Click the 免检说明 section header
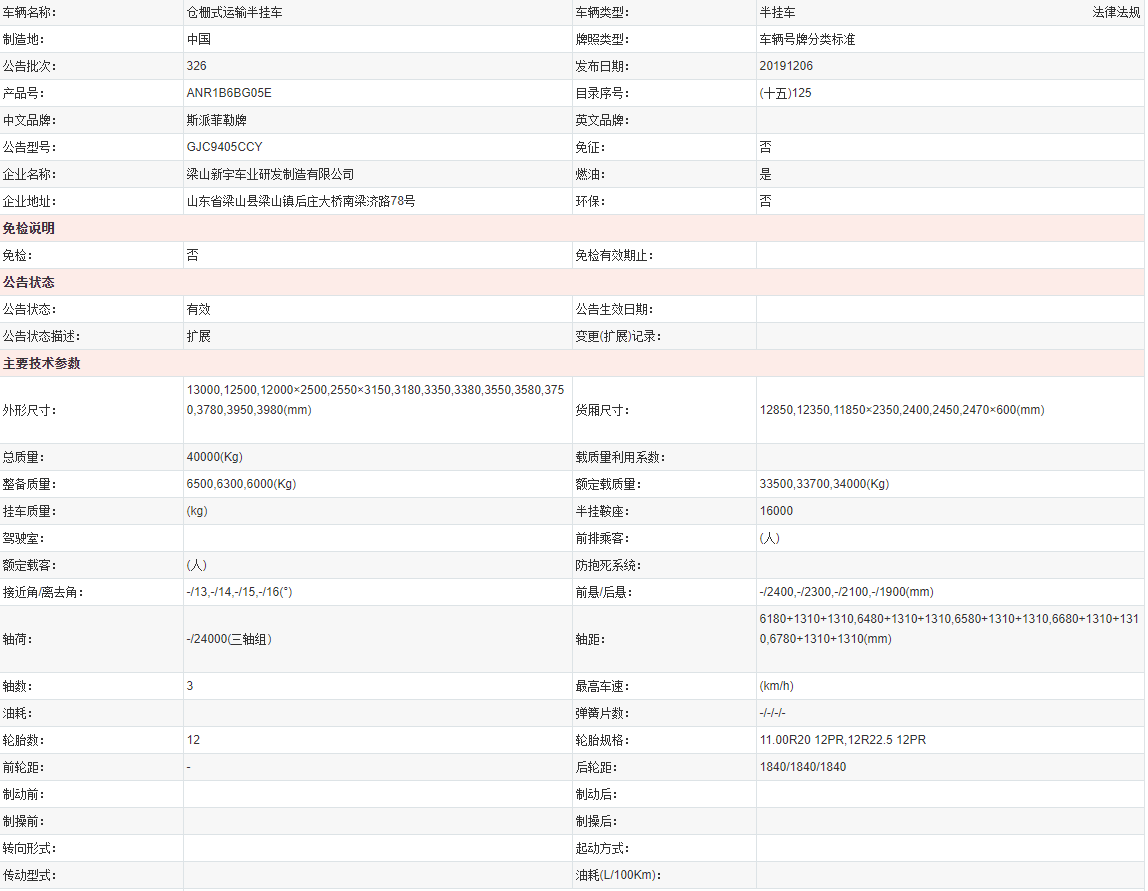Image resolution: width=1148 pixels, height=891 pixels. point(29,228)
